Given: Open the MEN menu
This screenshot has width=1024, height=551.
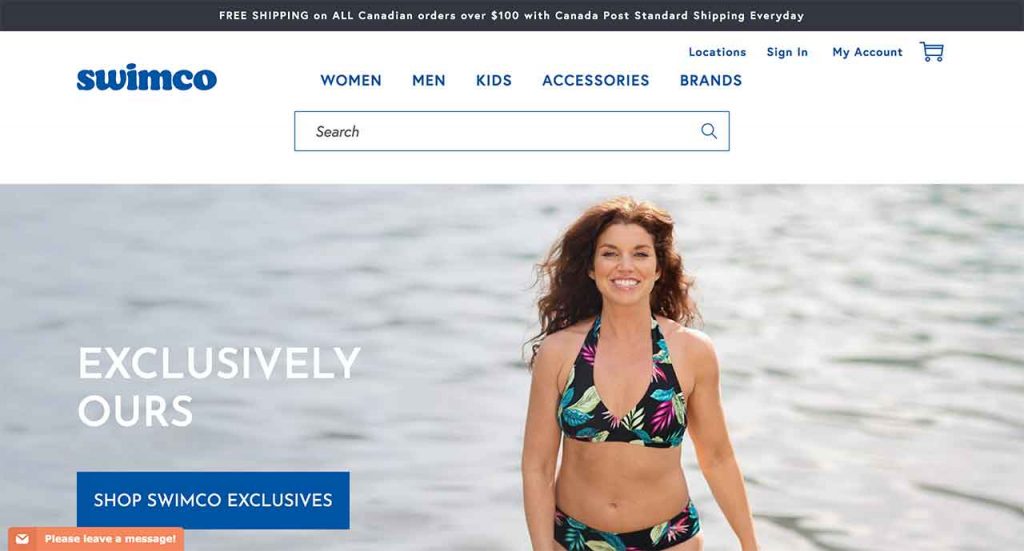Looking at the screenshot, I should tap(428, 80).
